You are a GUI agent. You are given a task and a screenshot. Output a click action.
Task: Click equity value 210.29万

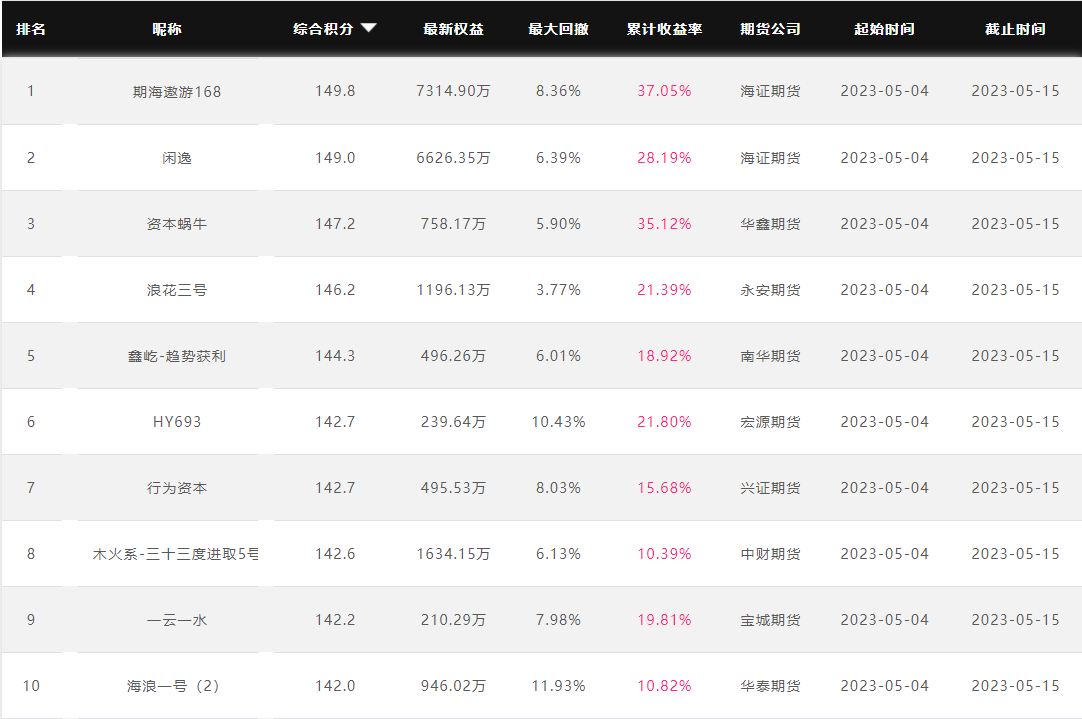[x=453, y=620]
